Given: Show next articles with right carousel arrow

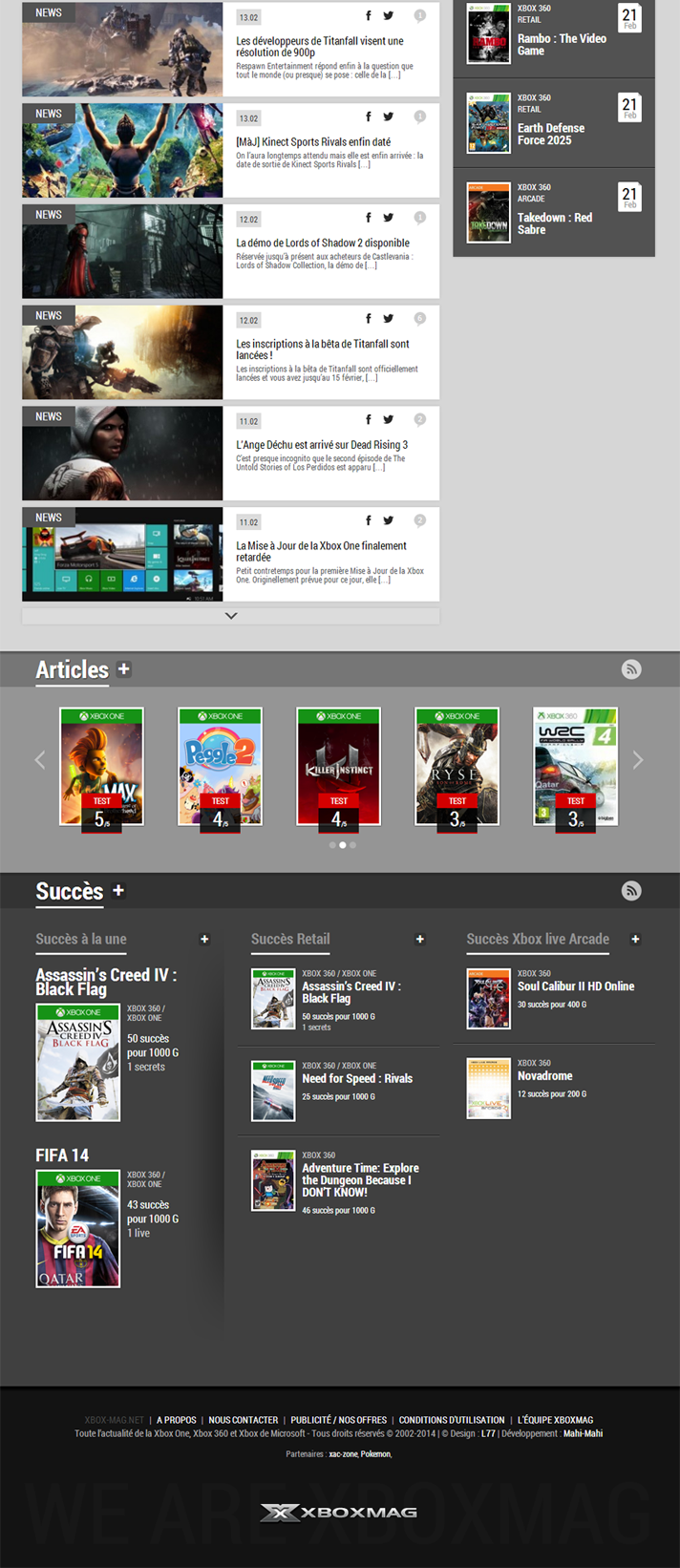Looking at the screenshot, I should (x=638, y=760).
